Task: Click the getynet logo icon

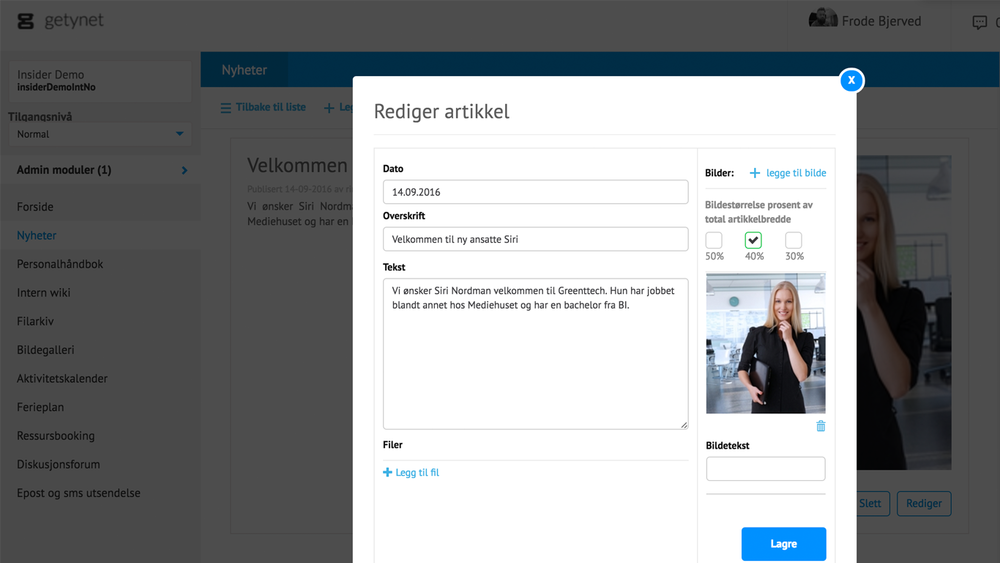Action: point(26,21)
